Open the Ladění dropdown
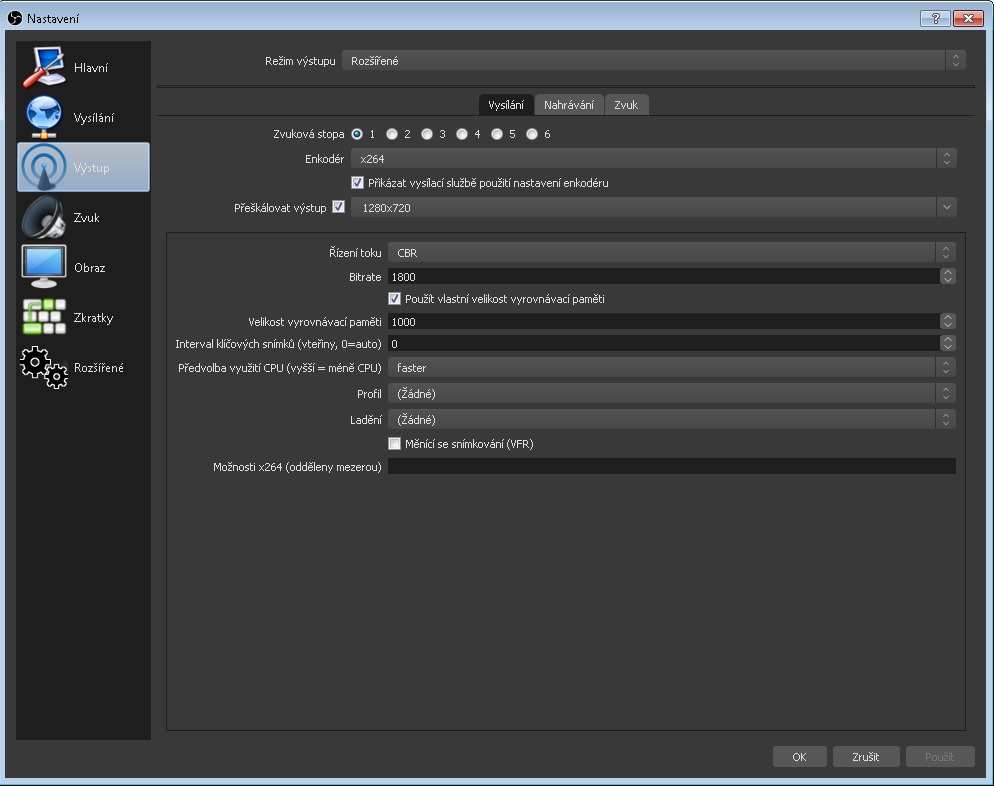 click(x=671, y=420)
